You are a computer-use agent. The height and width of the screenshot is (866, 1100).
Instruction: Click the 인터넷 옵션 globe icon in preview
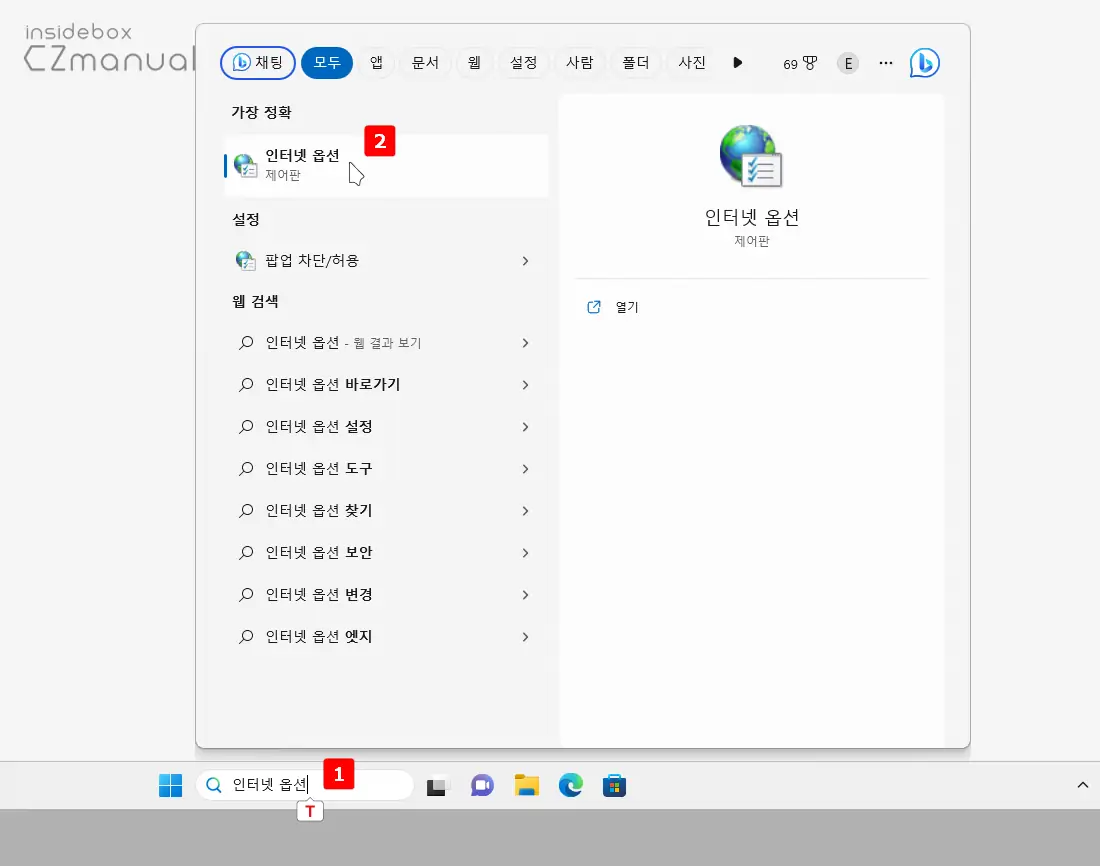[x=751, y=155]
